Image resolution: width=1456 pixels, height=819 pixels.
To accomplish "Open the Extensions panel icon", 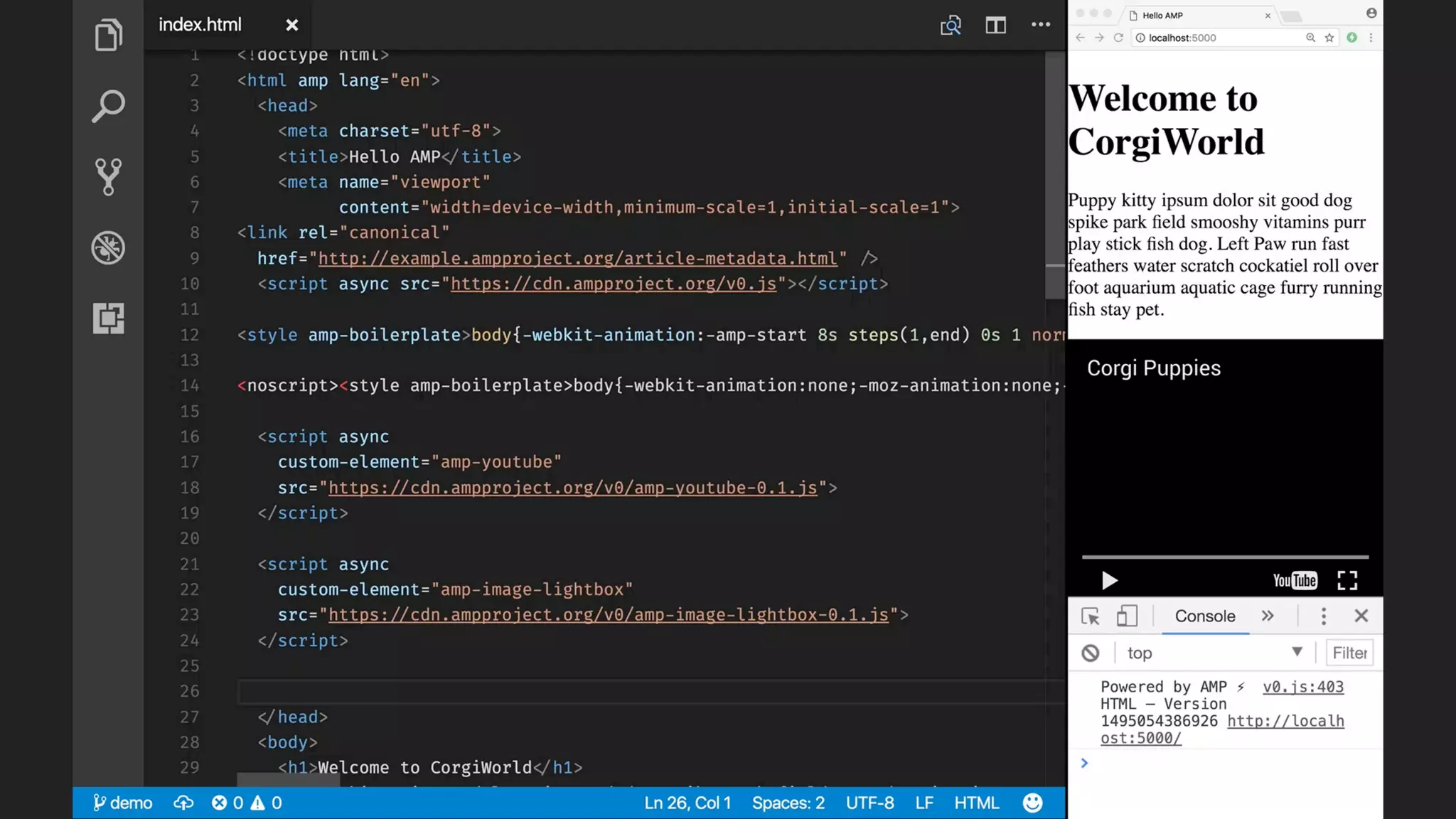I will (x=108, y=318).
